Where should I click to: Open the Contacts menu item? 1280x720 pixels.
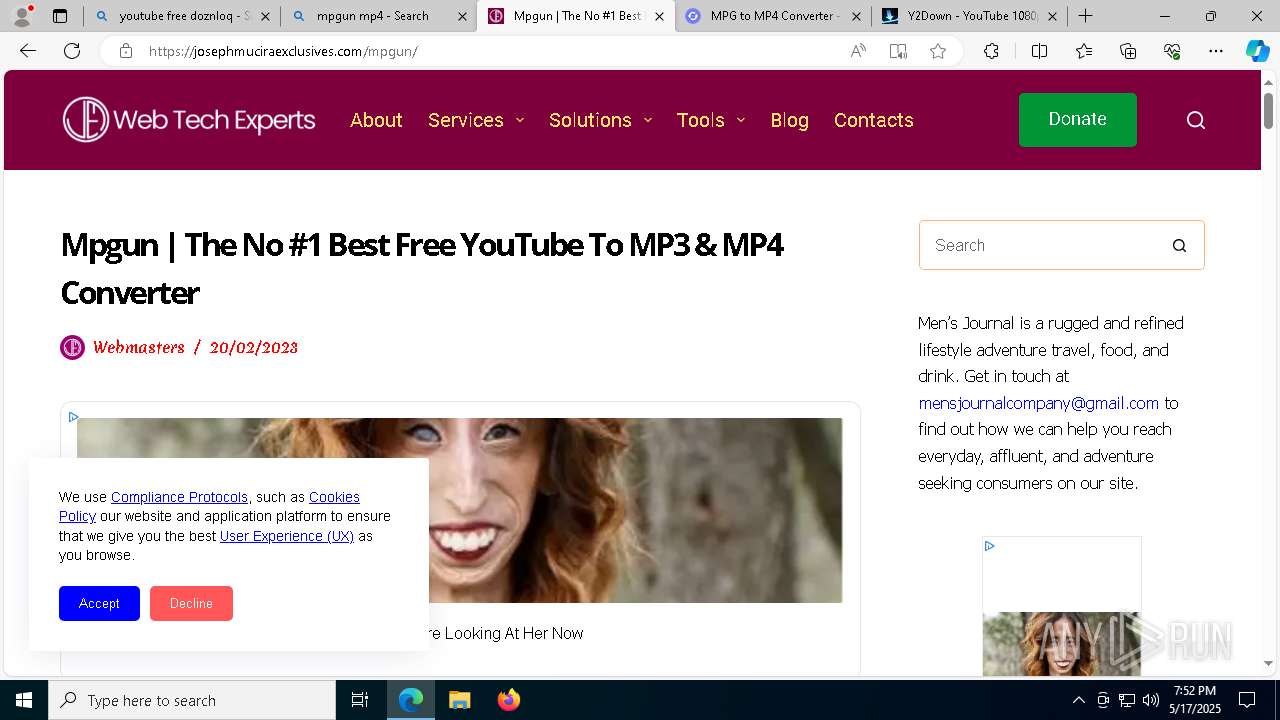pos(873,120)
